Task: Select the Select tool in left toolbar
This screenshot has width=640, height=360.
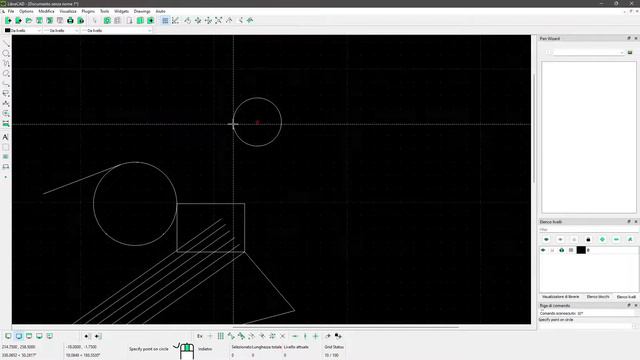Action: point(6,93)
